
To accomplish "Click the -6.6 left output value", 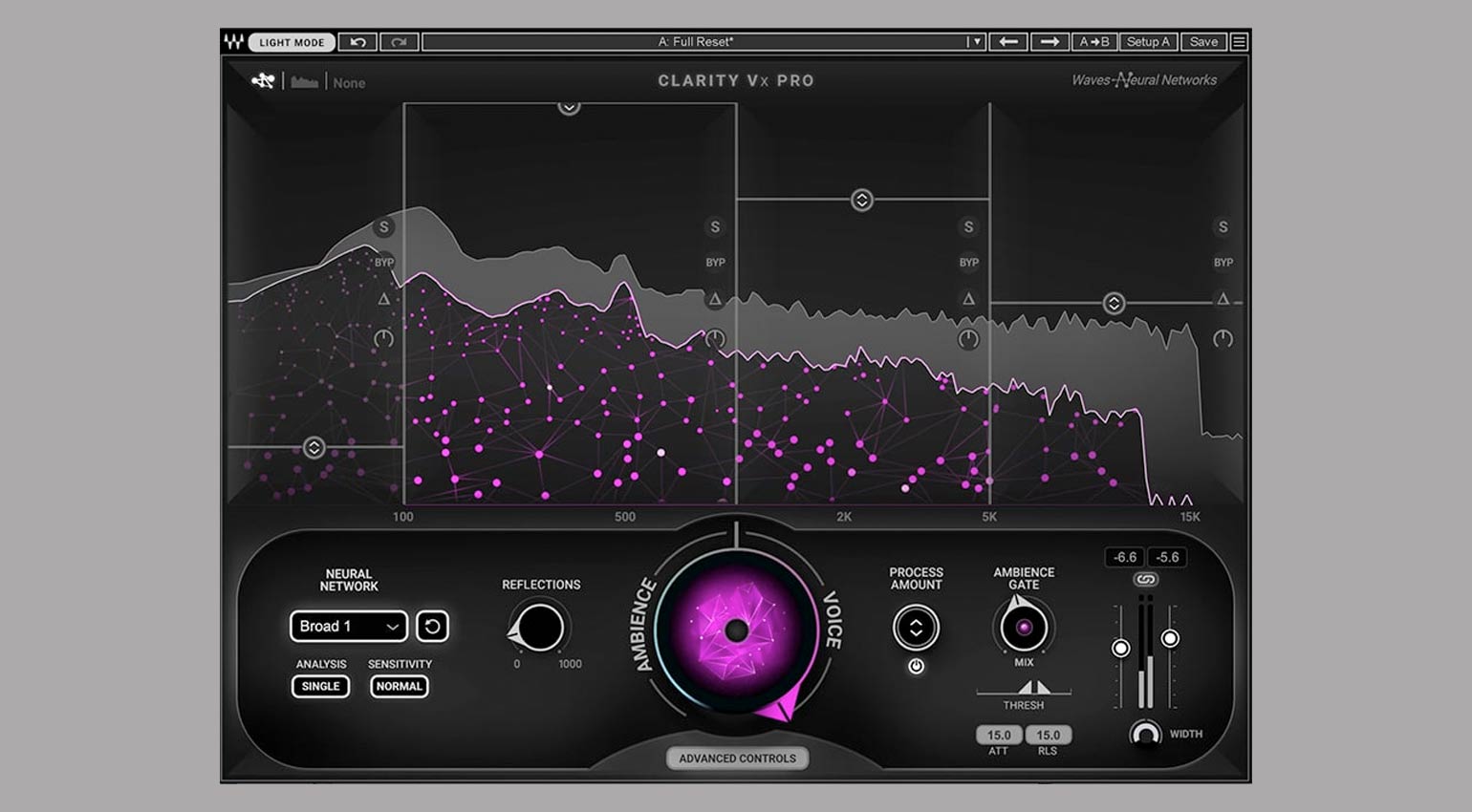I will [x=1125, y=557].
